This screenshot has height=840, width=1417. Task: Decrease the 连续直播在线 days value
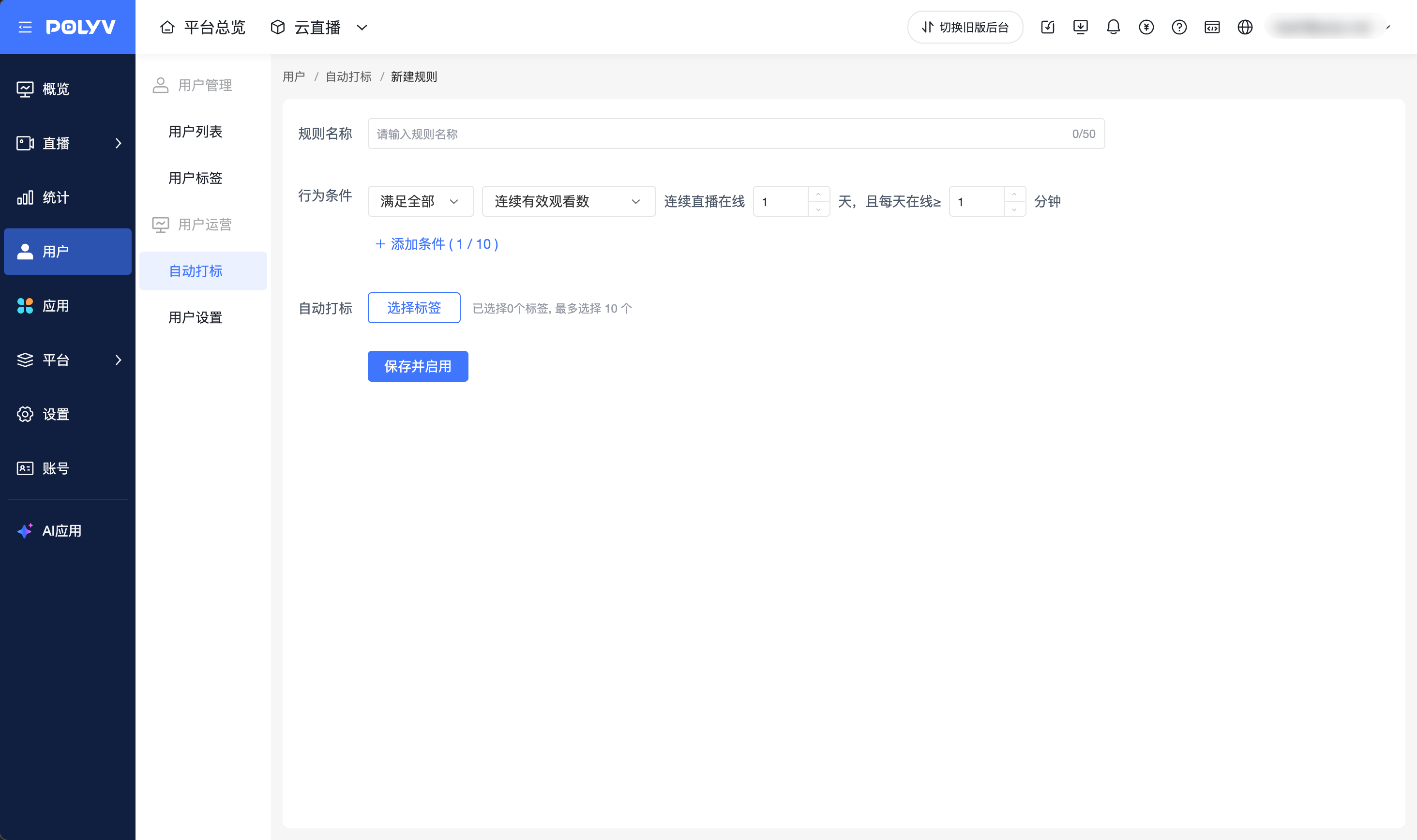(x=818, y=209)
